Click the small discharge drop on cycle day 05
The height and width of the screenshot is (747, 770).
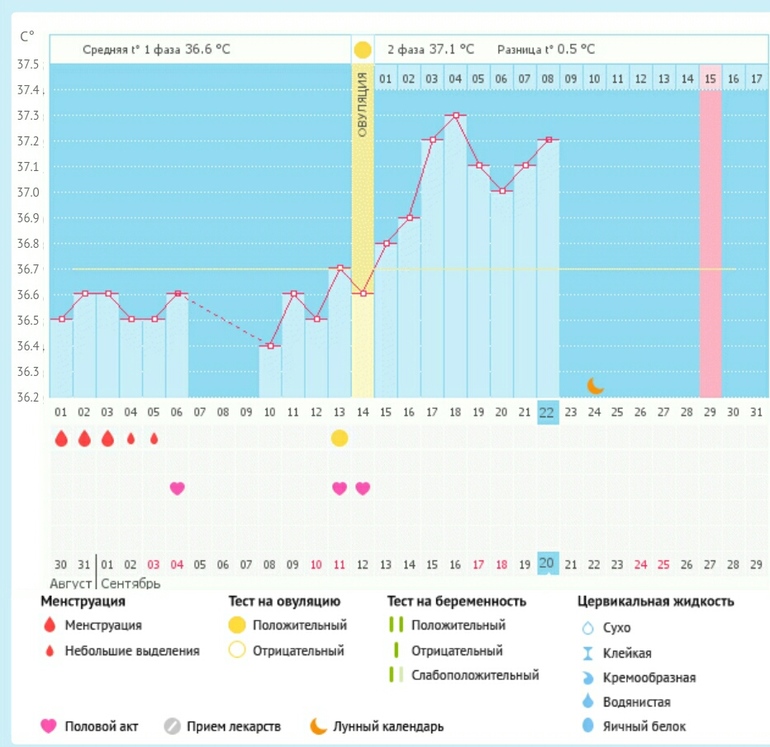(154, 438)
